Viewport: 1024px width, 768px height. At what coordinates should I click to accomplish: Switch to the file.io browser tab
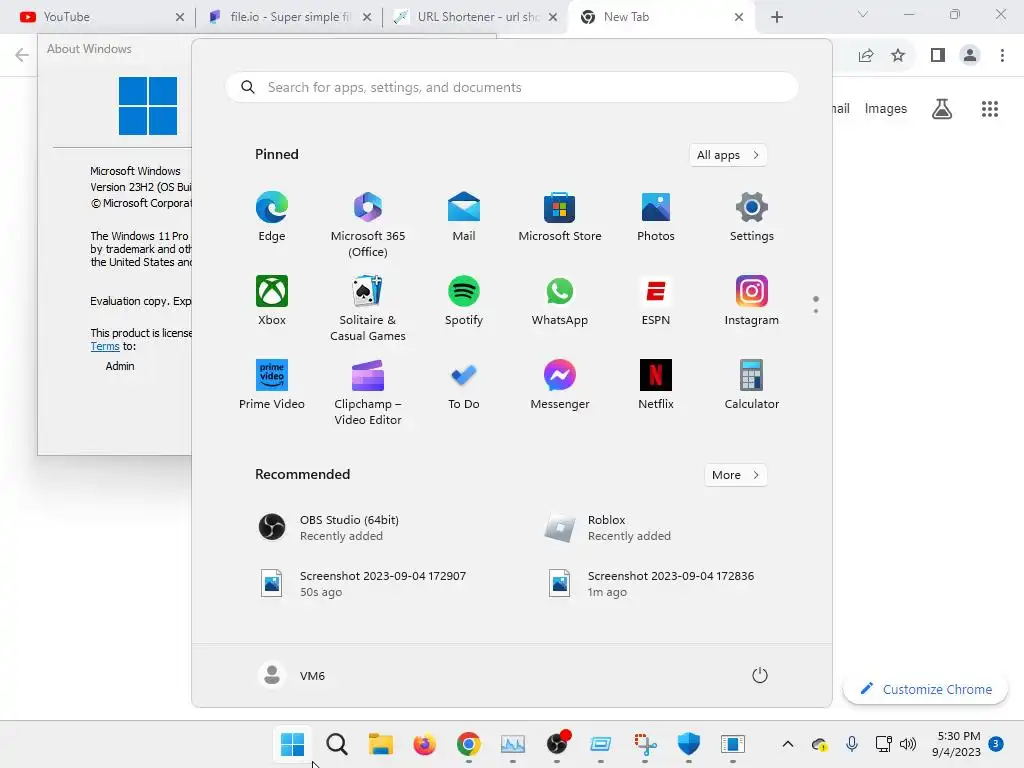click(x=287, y=17)
